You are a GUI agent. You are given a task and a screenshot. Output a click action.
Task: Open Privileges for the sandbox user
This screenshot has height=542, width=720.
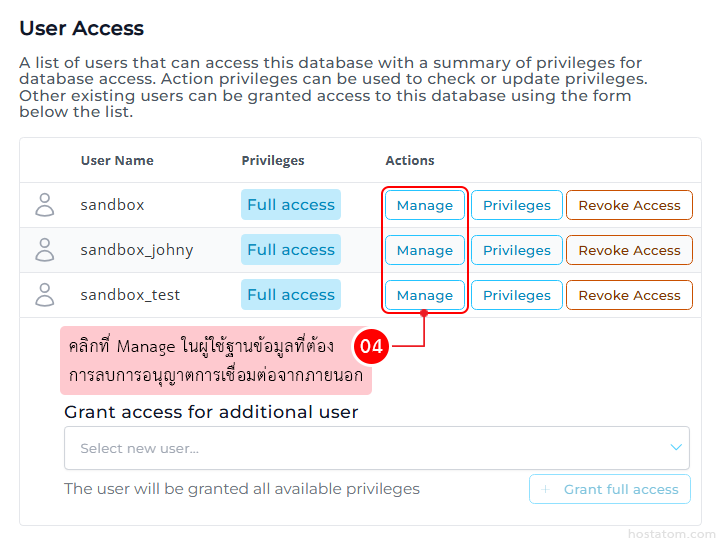coord(517,205)
